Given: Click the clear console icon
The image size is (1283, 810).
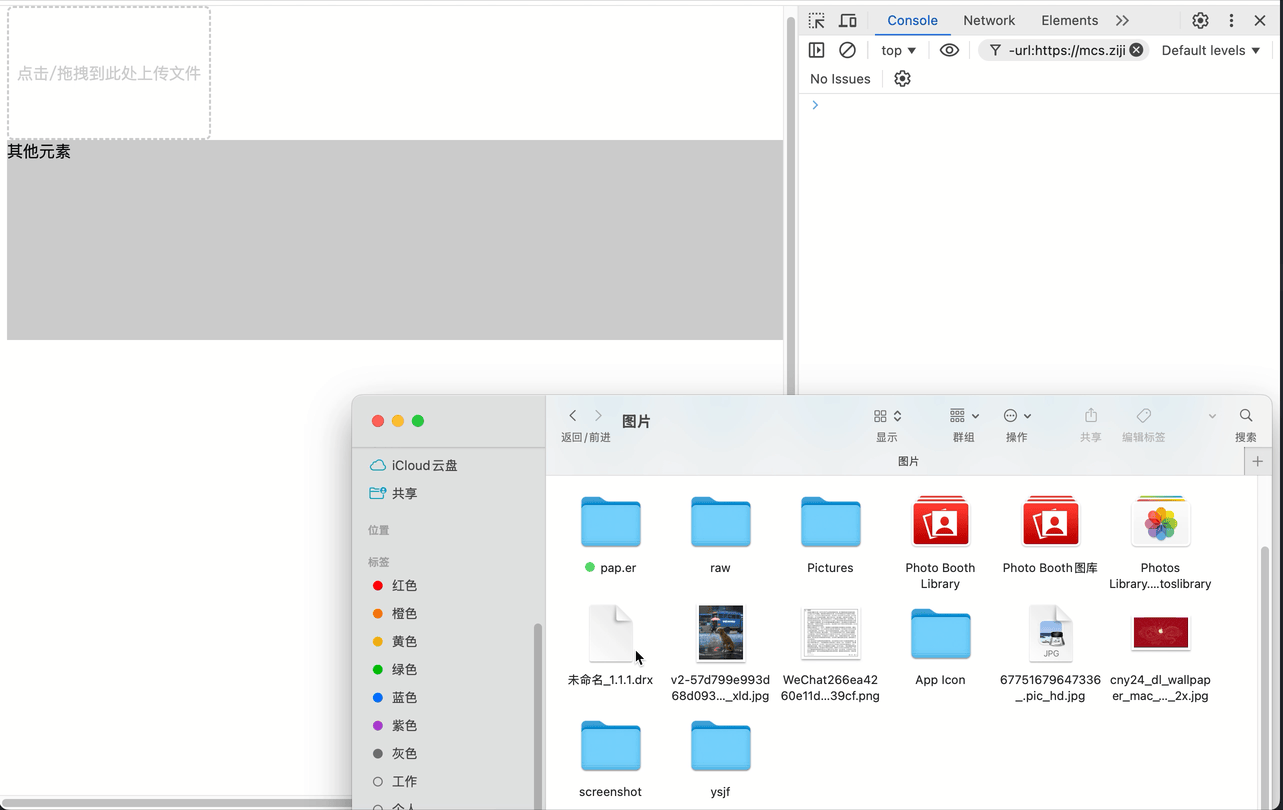Looking at the screenshot, I should click(847, 50).
